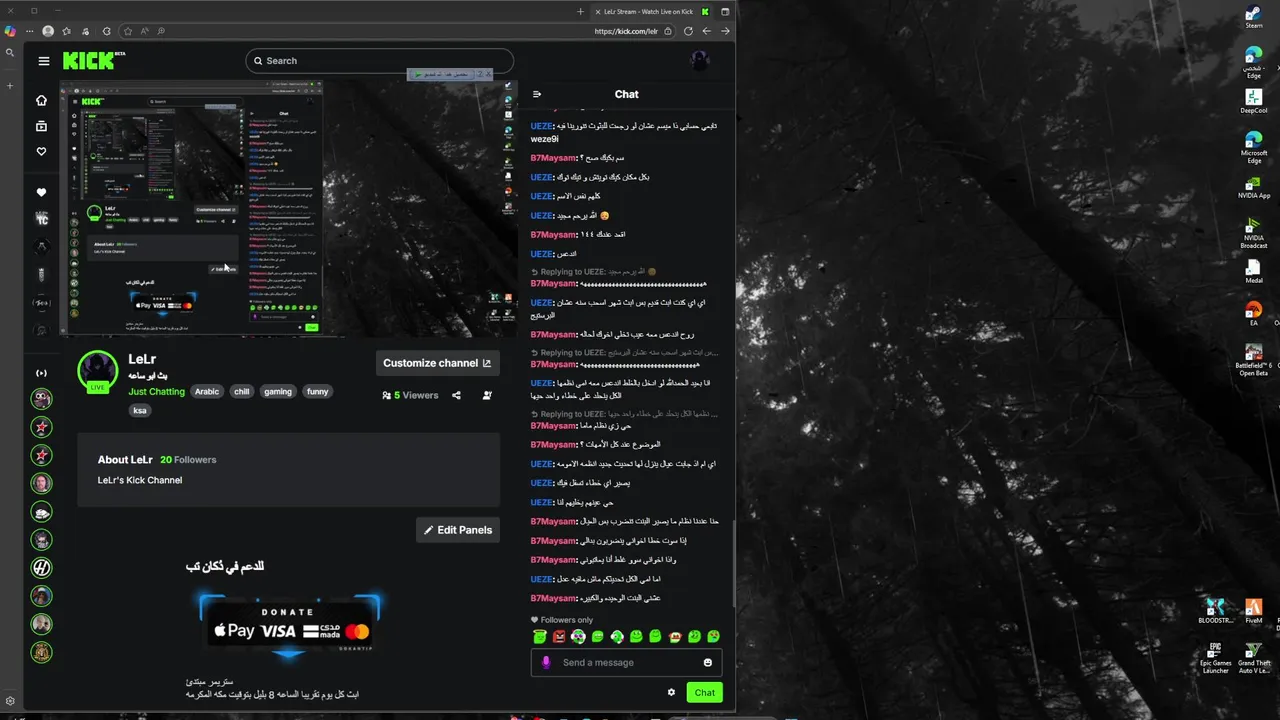Click the green Chat send button
This screenshot has width=1280, height=720.
704,692
